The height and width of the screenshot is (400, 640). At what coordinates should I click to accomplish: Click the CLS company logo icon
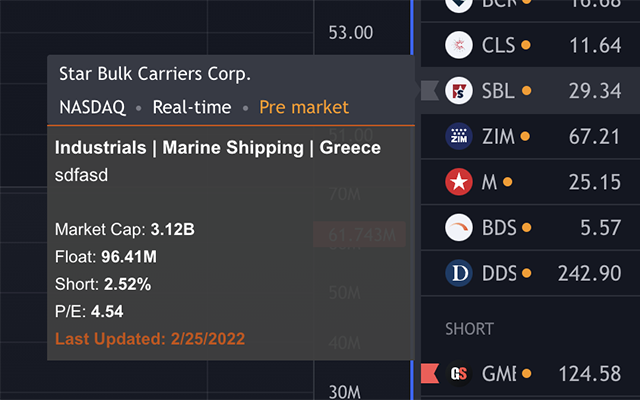[459, 45]
